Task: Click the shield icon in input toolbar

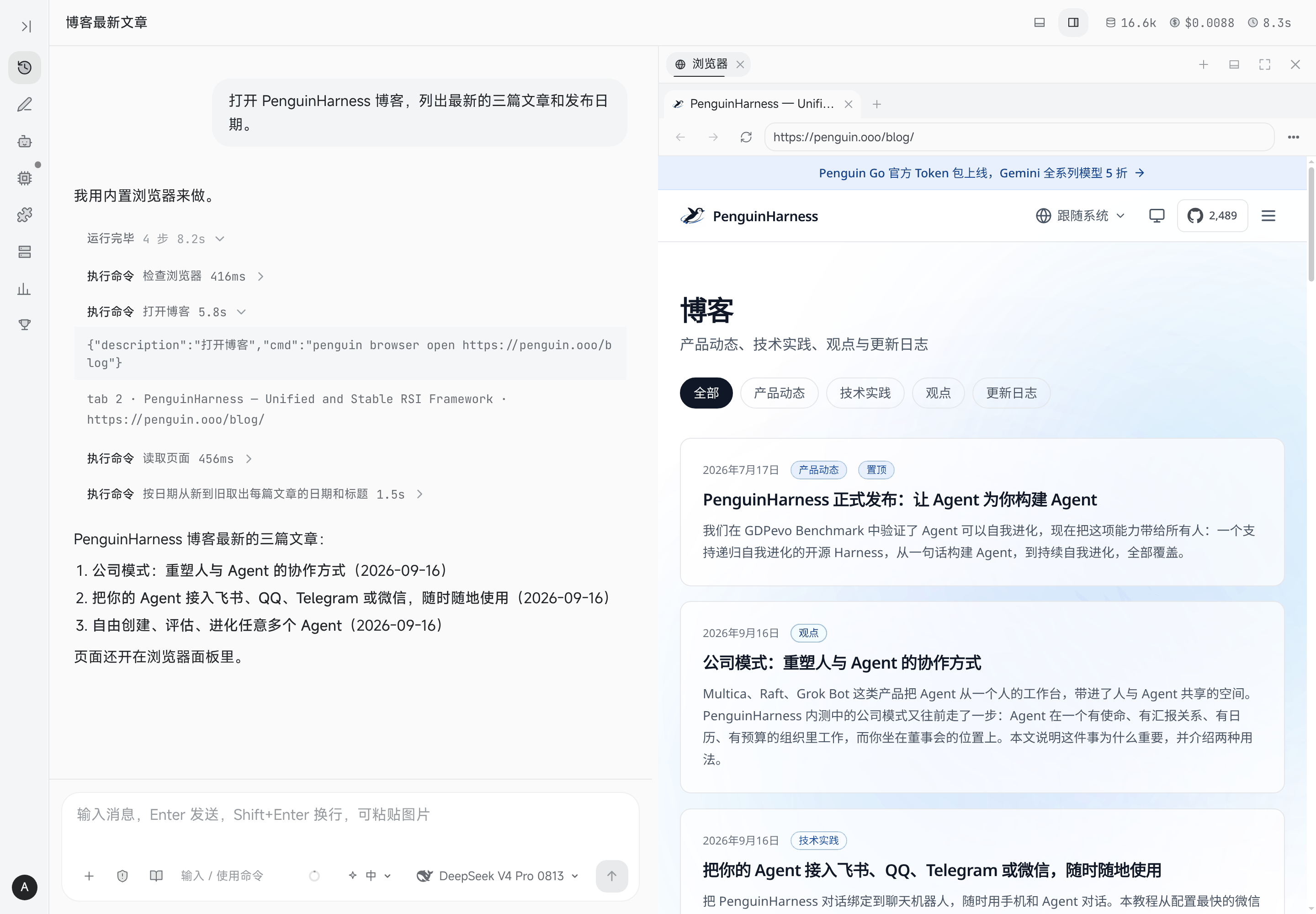Action: tap(122, 876)
